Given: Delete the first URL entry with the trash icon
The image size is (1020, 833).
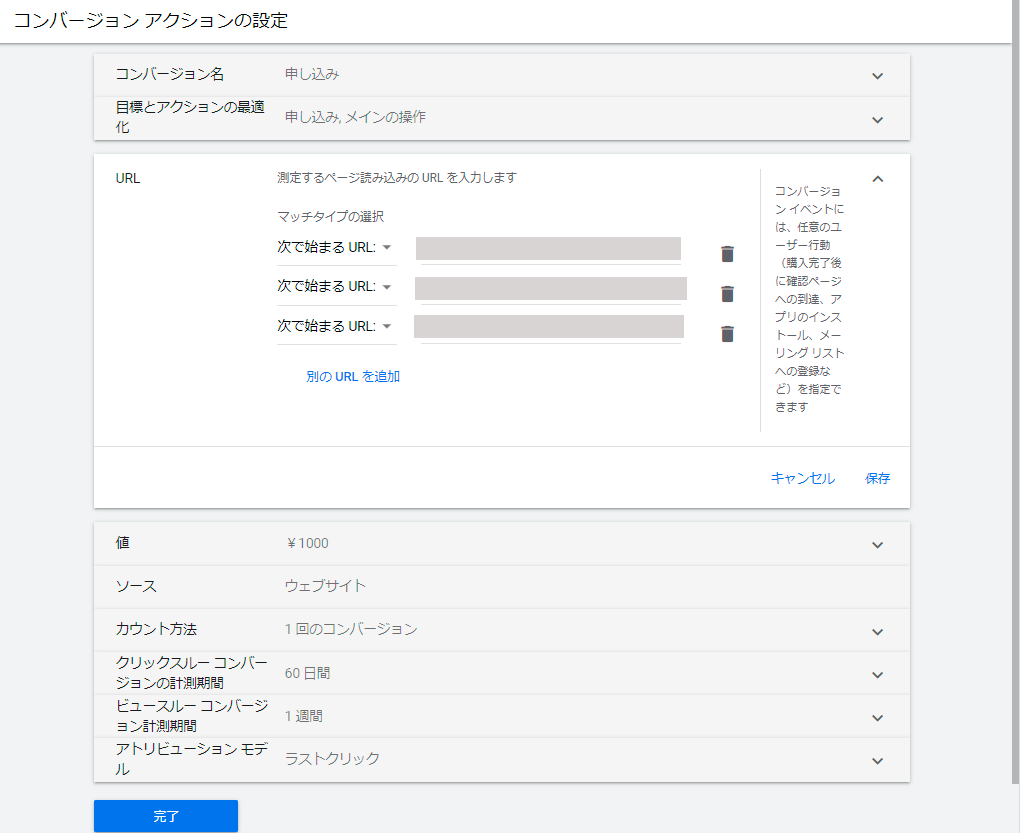Looking at the screenshot, I should click(x=727, y=253).
